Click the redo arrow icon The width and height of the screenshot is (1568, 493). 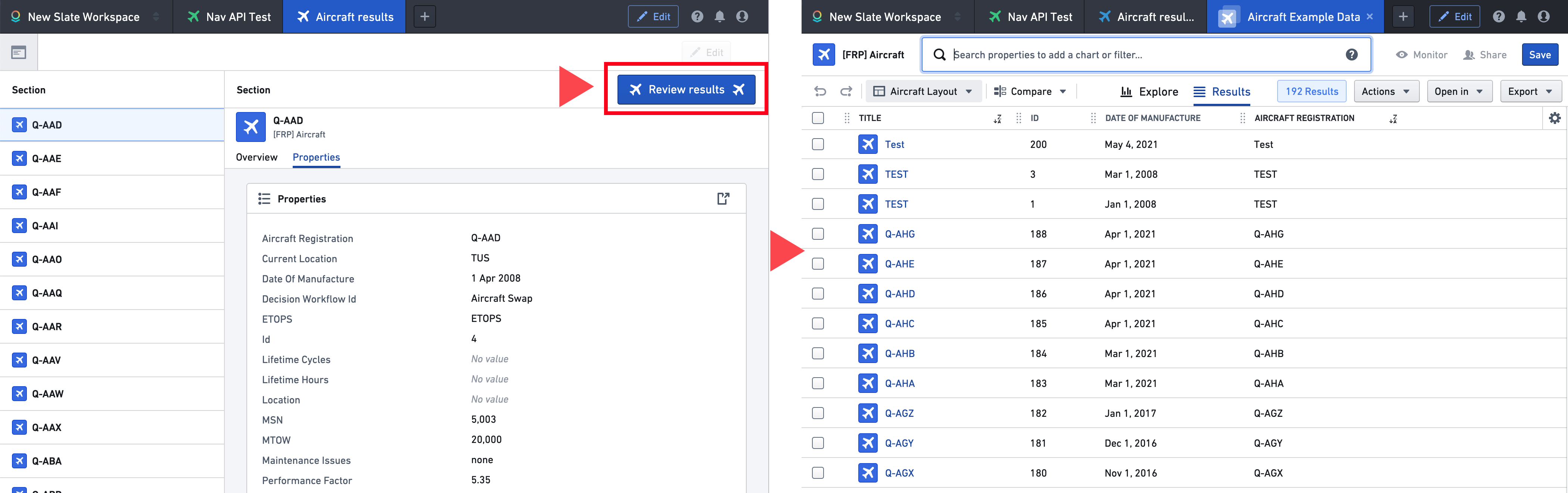[x=846, y=91]
